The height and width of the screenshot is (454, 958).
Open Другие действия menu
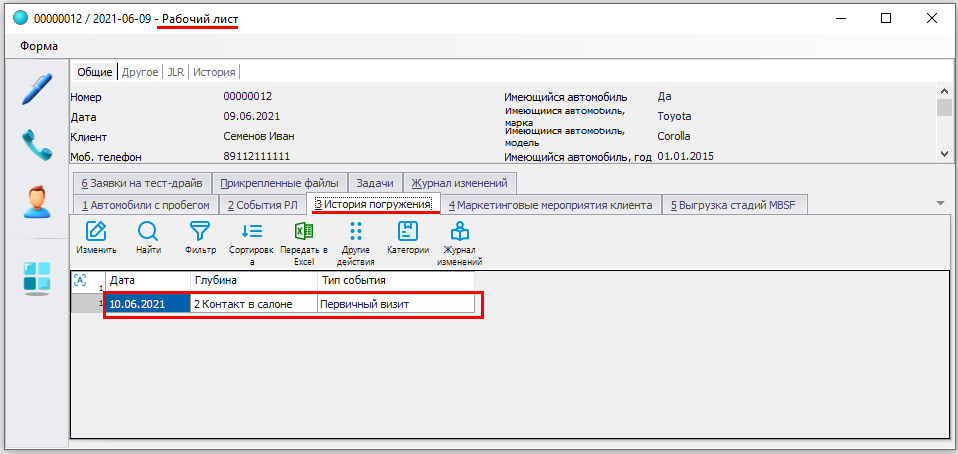[x=356, y=241]
